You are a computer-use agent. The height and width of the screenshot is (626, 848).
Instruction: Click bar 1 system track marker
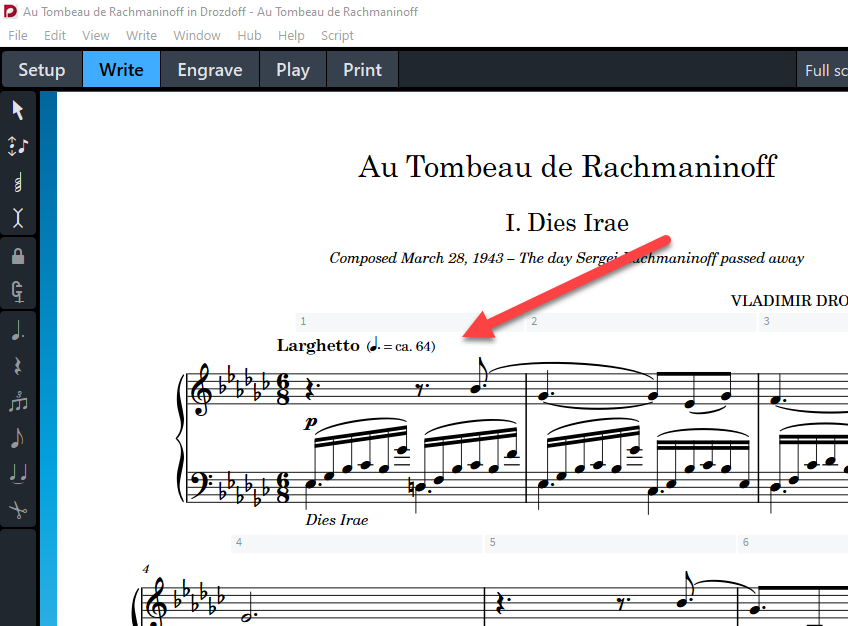pos(409,321)
